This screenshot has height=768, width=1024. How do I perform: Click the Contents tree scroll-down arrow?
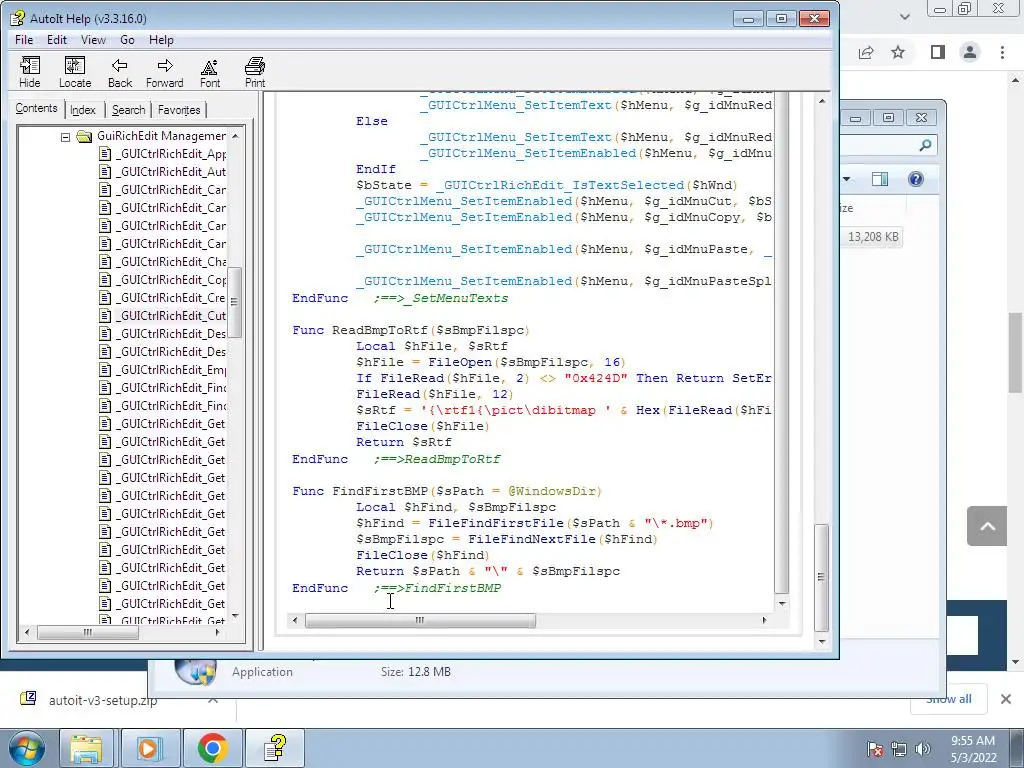coord(235,616)
